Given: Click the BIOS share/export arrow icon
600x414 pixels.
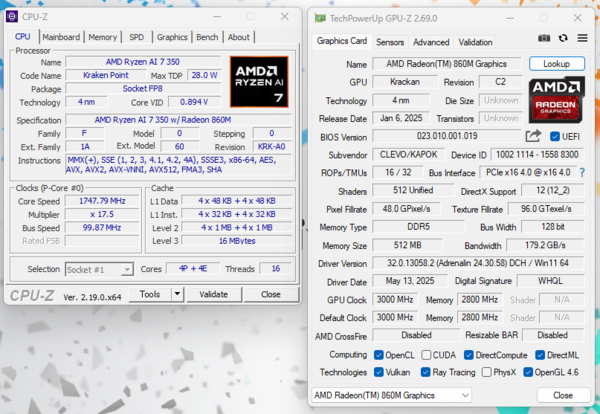Looking at the screenshot, I should click(533, 136).
